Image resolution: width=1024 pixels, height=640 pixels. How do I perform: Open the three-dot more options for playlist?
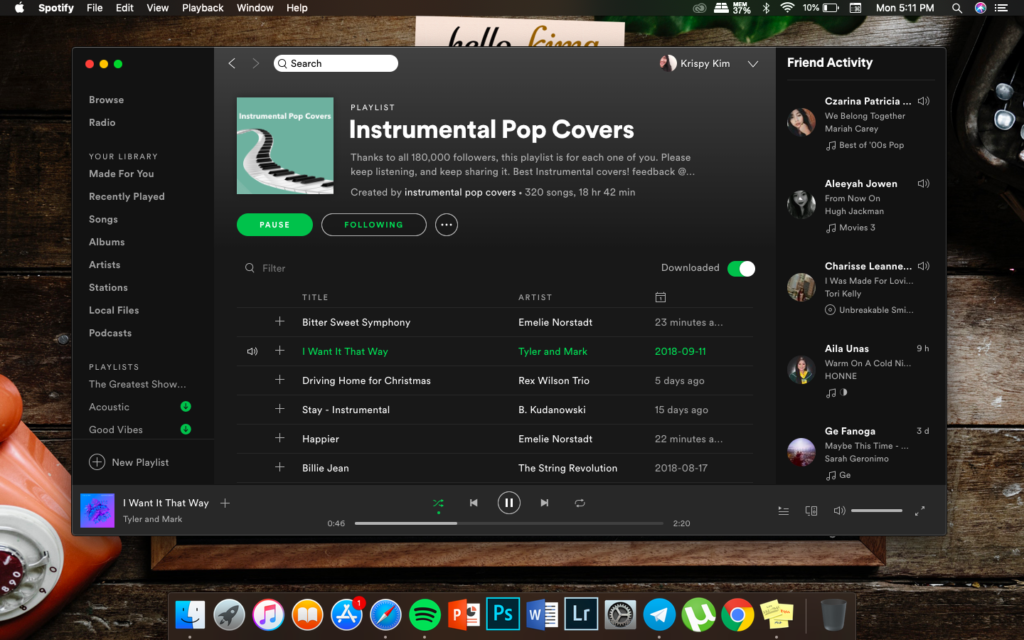pyautogui.click(x=446, y=225)
